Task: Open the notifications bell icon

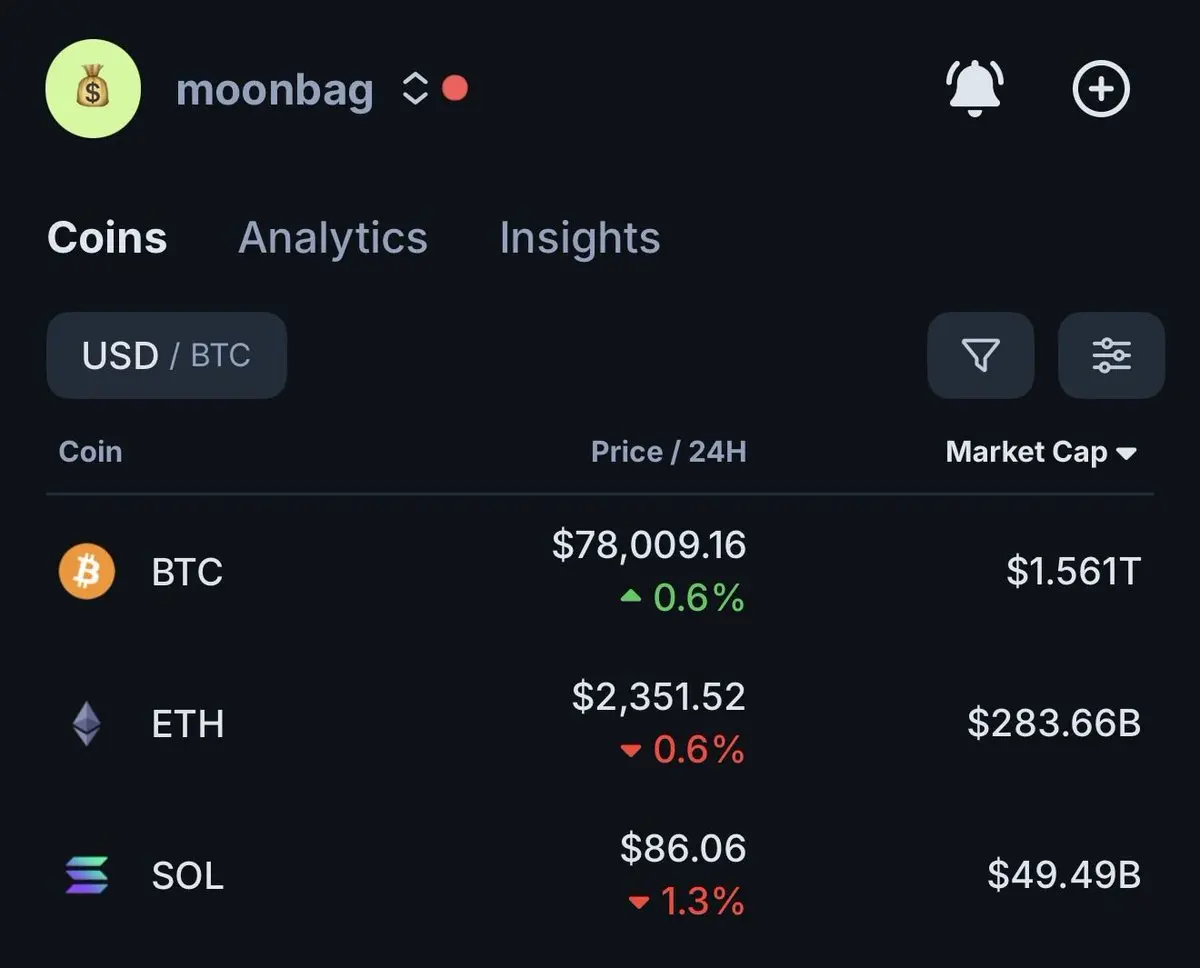Action: coord(974,88)
